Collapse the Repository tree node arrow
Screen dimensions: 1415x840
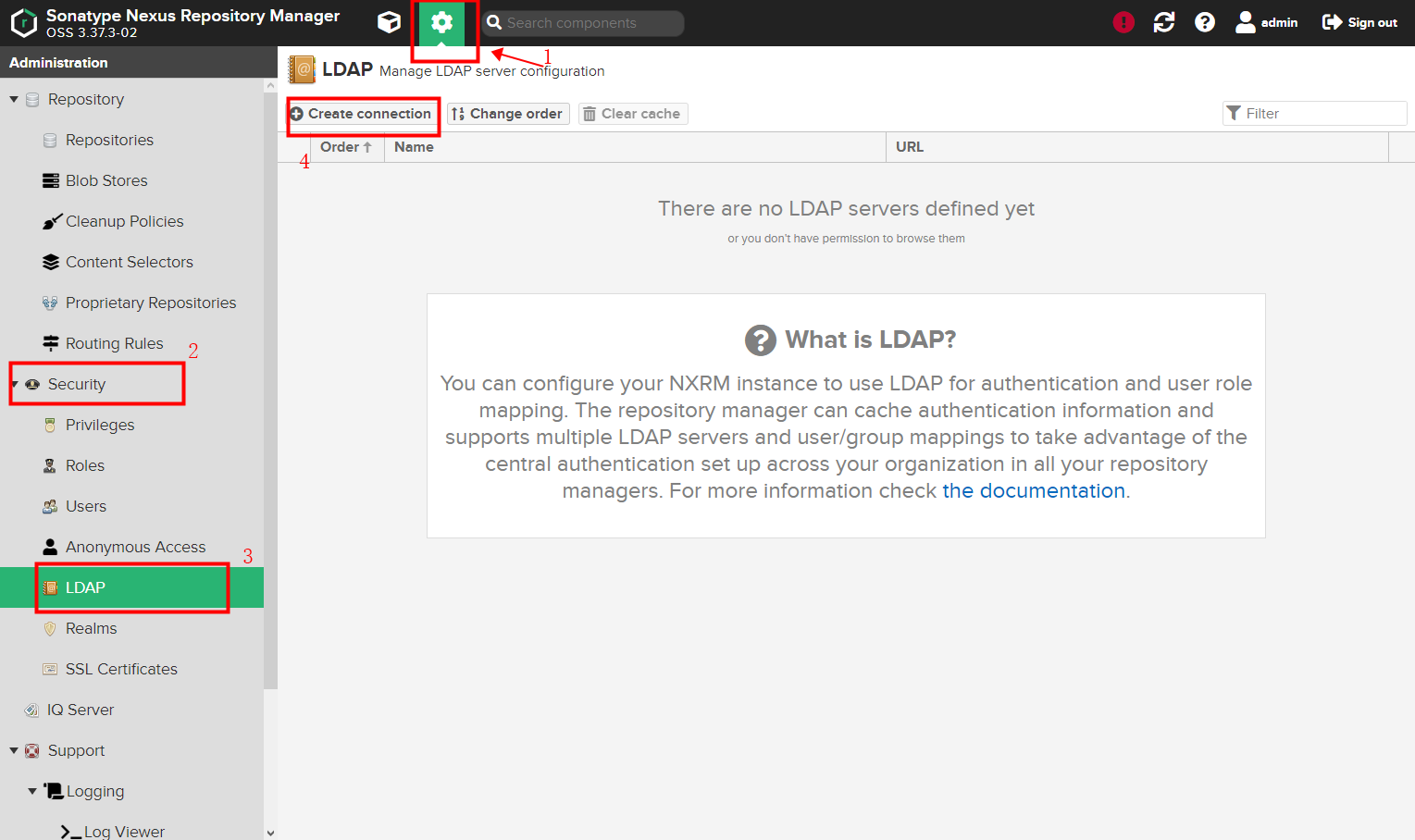click(14, 99)
